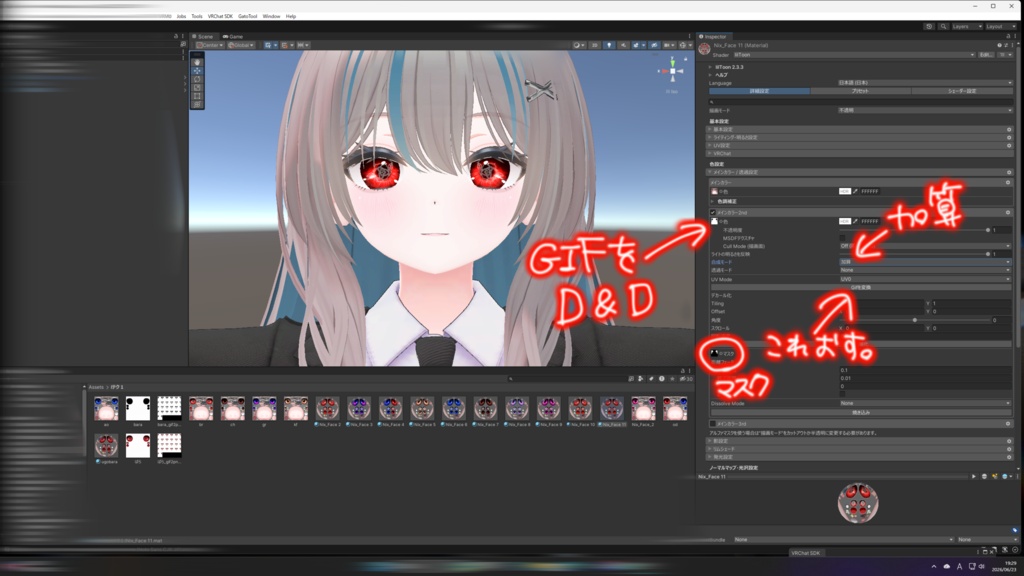
Task: Open the GatoTool menu
Action: point(248,16)
